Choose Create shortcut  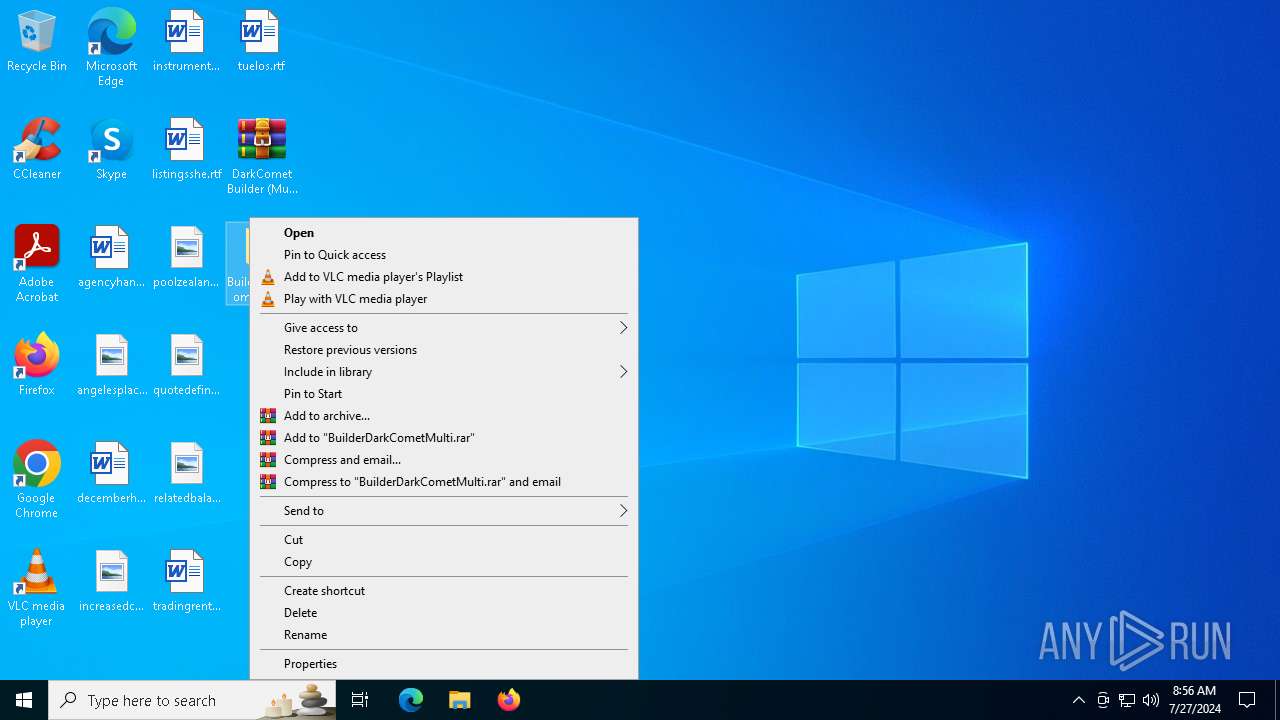(443, 591)
